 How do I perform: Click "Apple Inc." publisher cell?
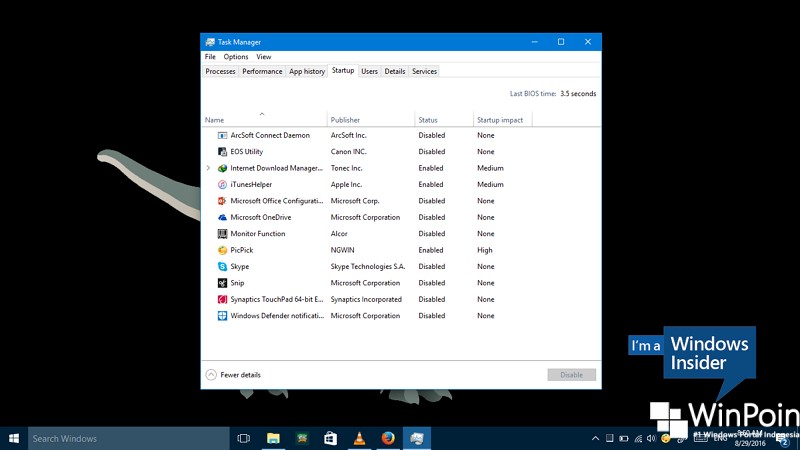[x=346, y=184]
